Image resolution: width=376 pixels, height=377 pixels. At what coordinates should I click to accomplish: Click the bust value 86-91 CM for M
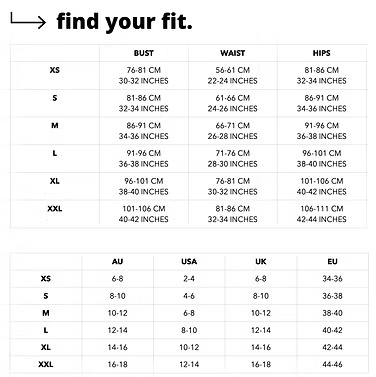(x=144, y=125)
